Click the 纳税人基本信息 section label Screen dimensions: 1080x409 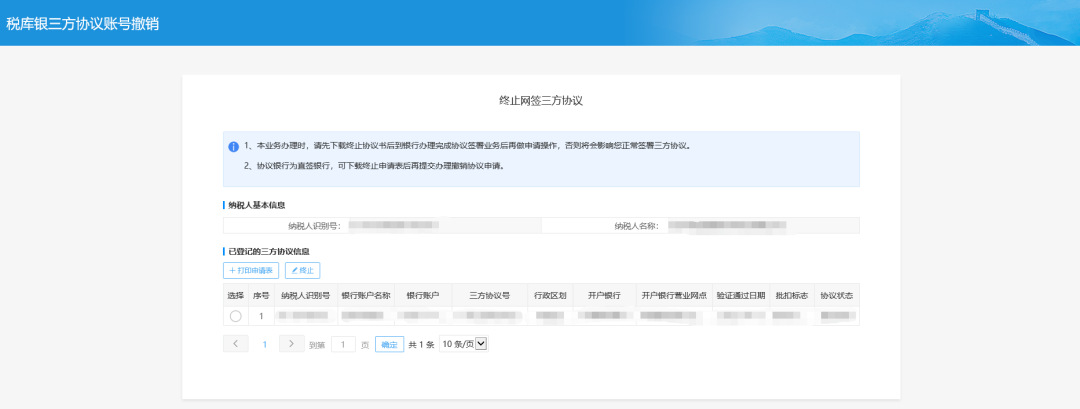click(257, 205)
